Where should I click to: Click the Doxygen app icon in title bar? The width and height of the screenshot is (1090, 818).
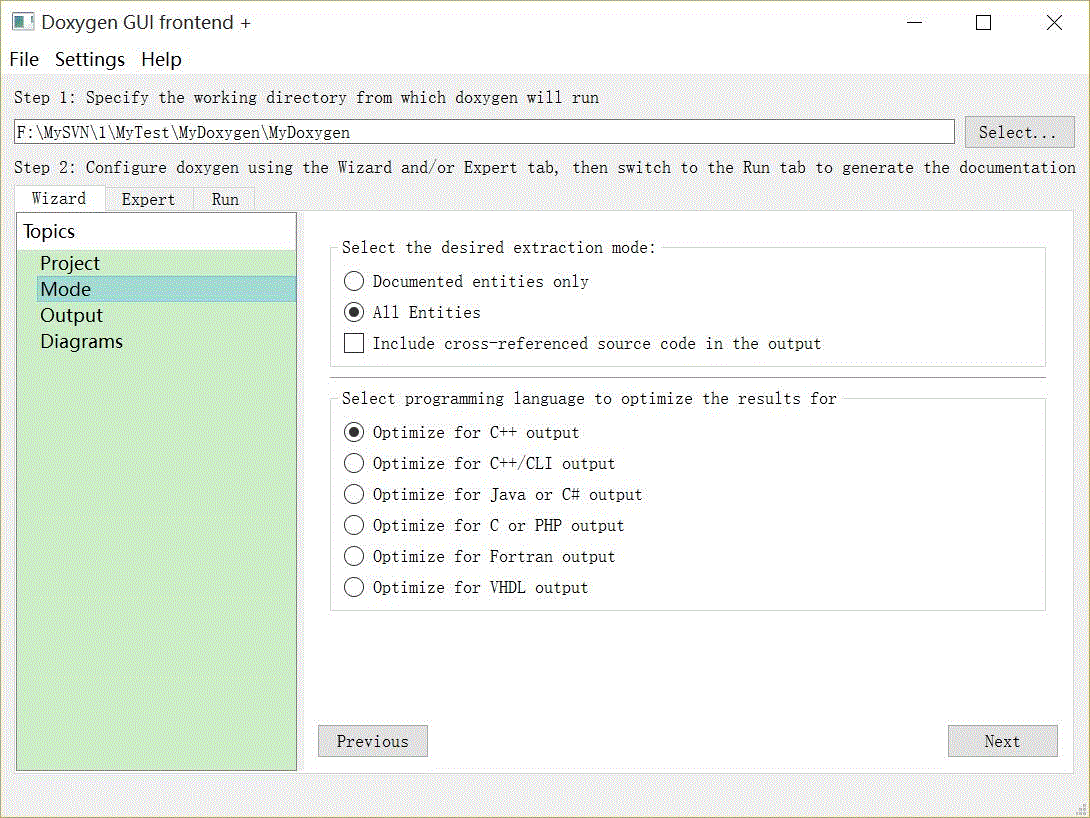click(x=22, y=22)
